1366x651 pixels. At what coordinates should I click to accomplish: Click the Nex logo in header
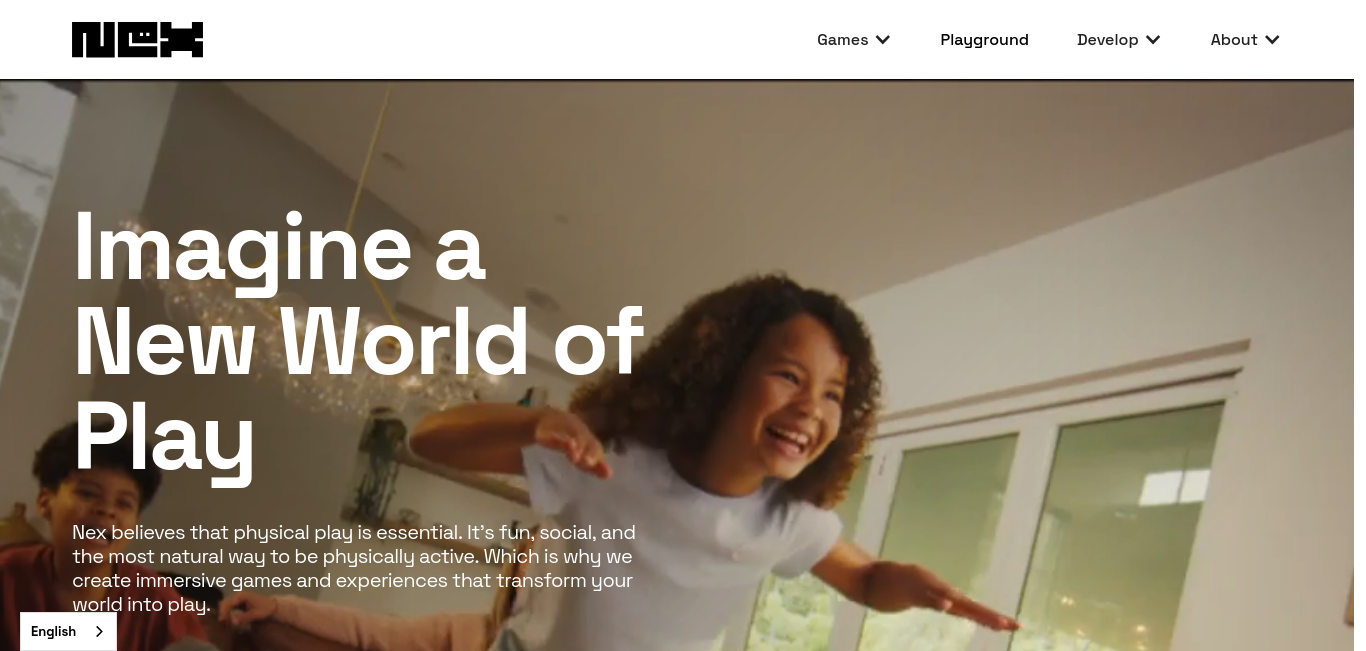coord(137,40)
